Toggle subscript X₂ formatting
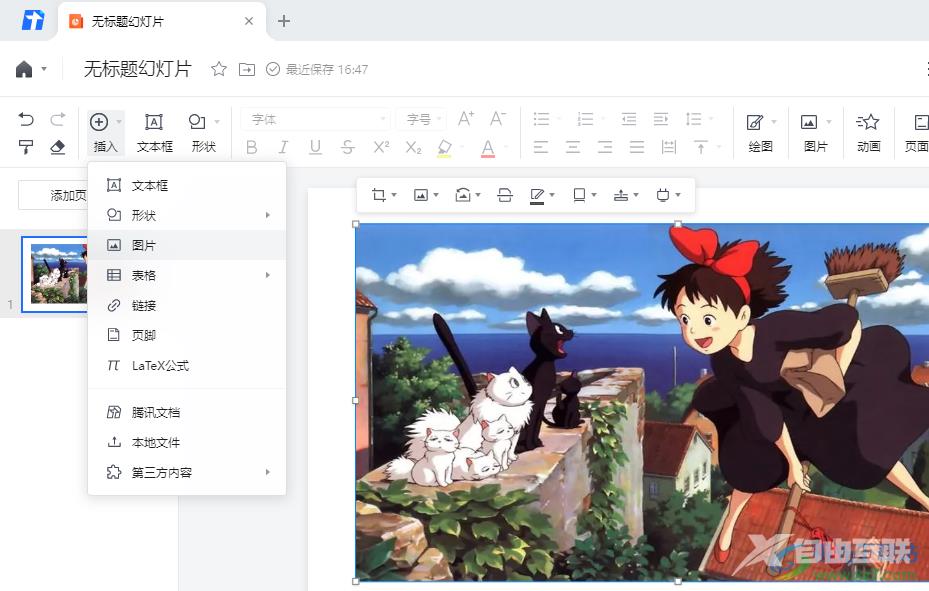 coord(414,147)
